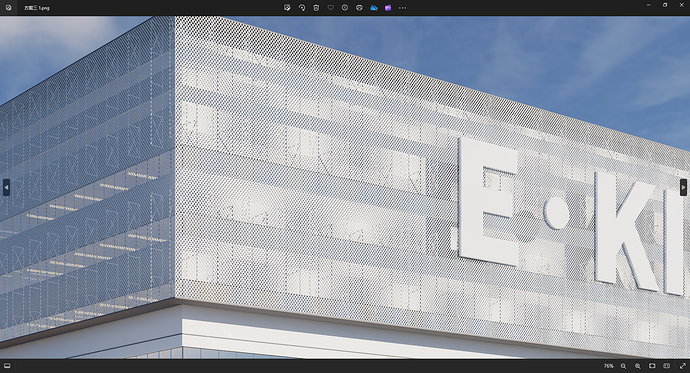Screen dimensions: 690x373
Task: Click the print icon in the toolbar
Action: [359, 7]
